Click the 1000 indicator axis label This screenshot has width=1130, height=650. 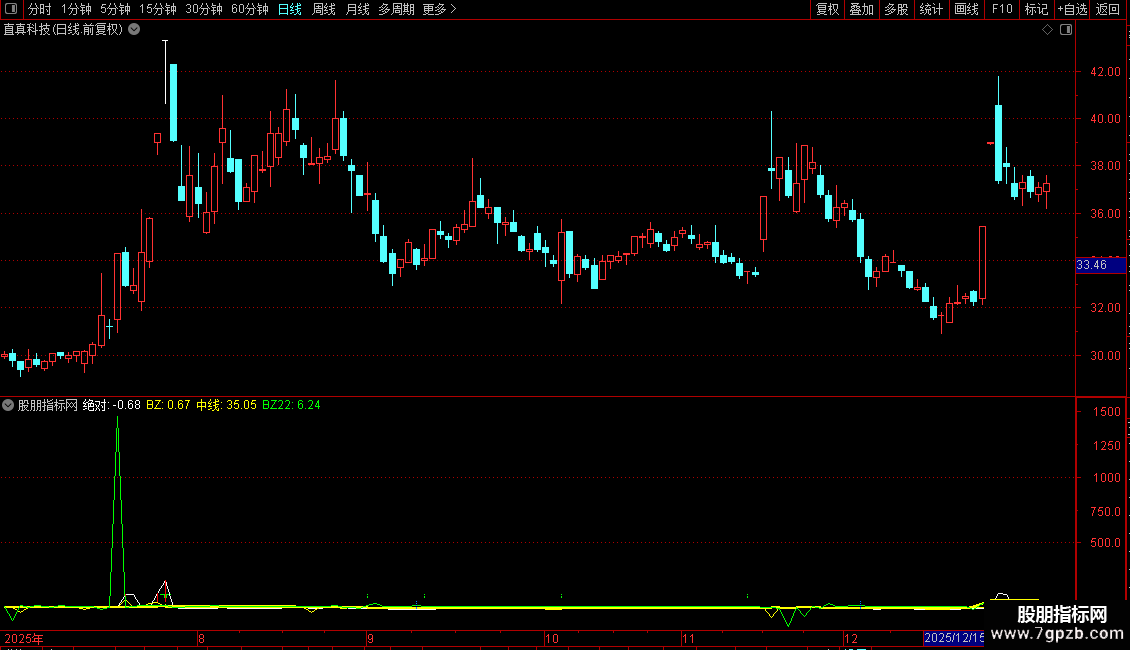point(1106,477)
